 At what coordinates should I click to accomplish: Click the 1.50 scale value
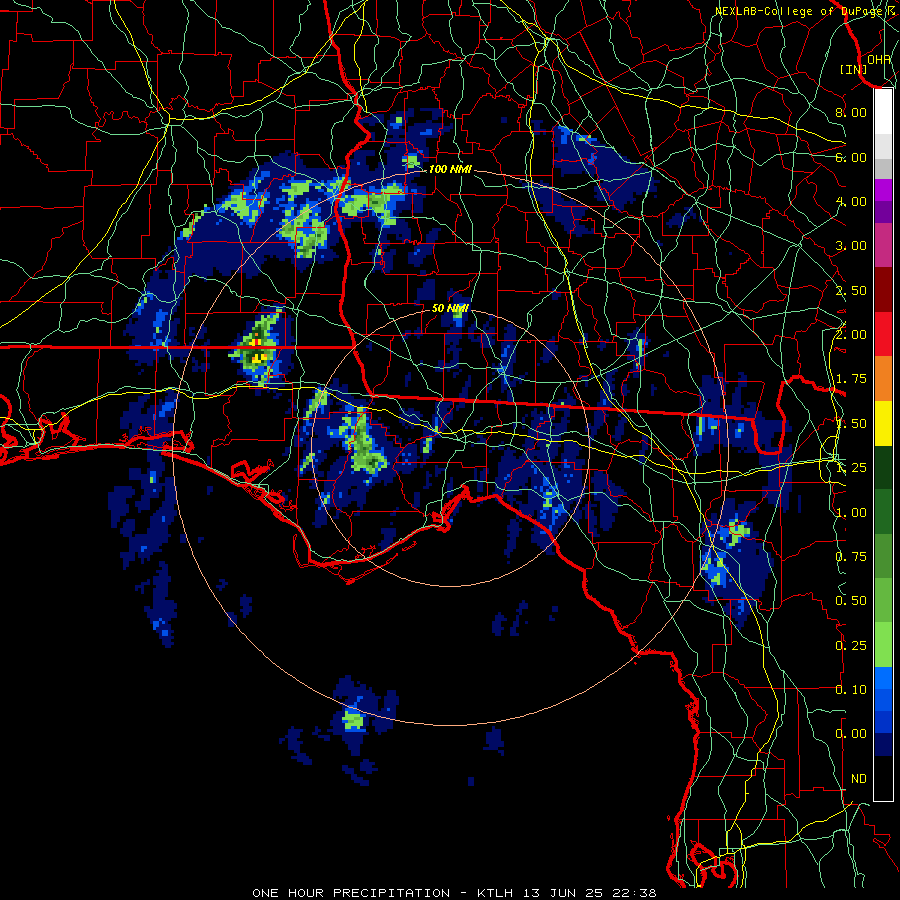pyautogui.click(x=851, y=424)
